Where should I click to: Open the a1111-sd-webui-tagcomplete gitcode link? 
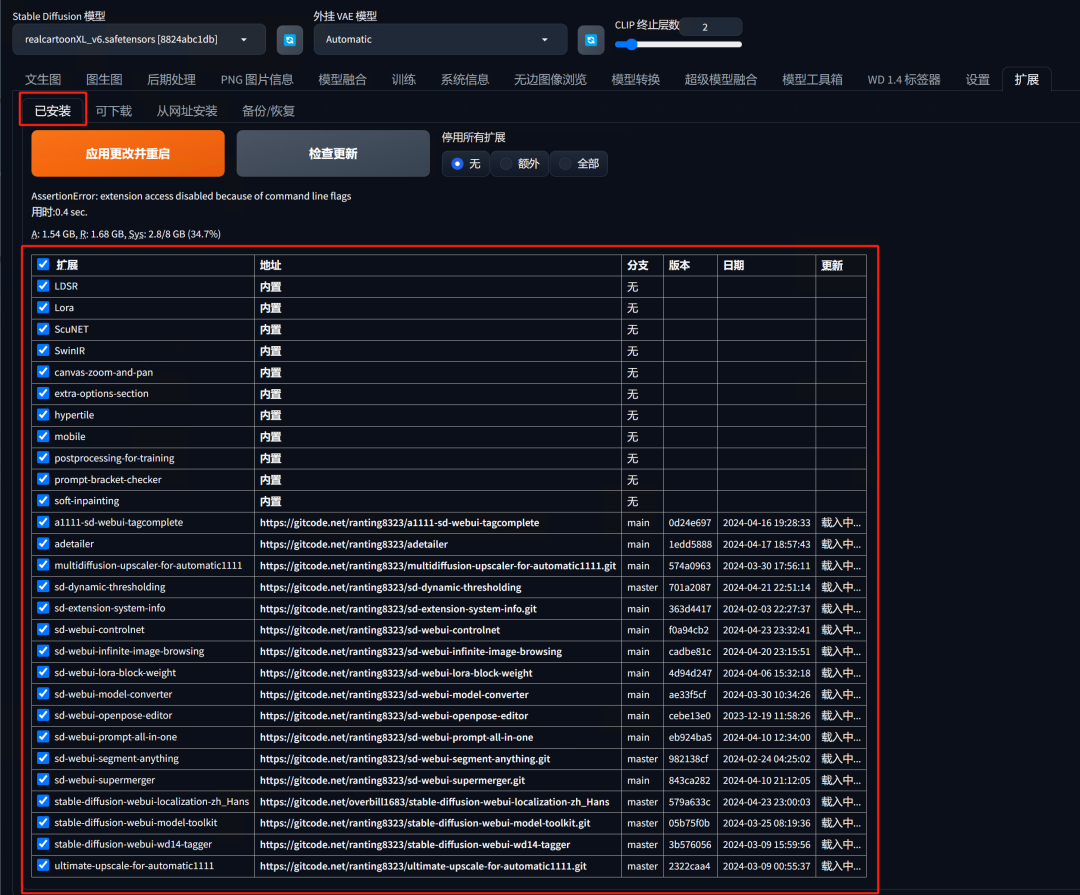coord(399,522)
